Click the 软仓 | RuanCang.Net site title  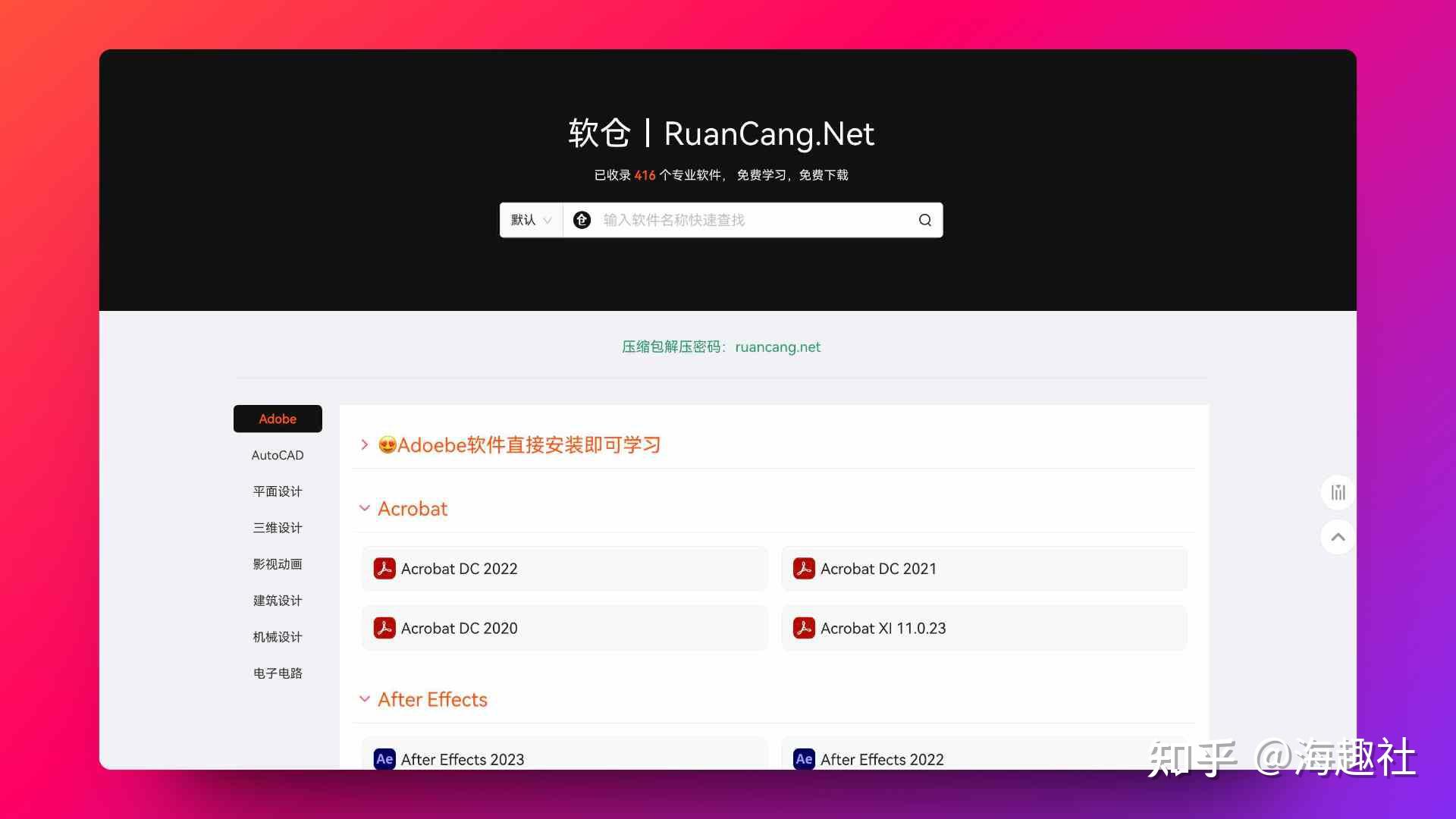pos(721,133)
